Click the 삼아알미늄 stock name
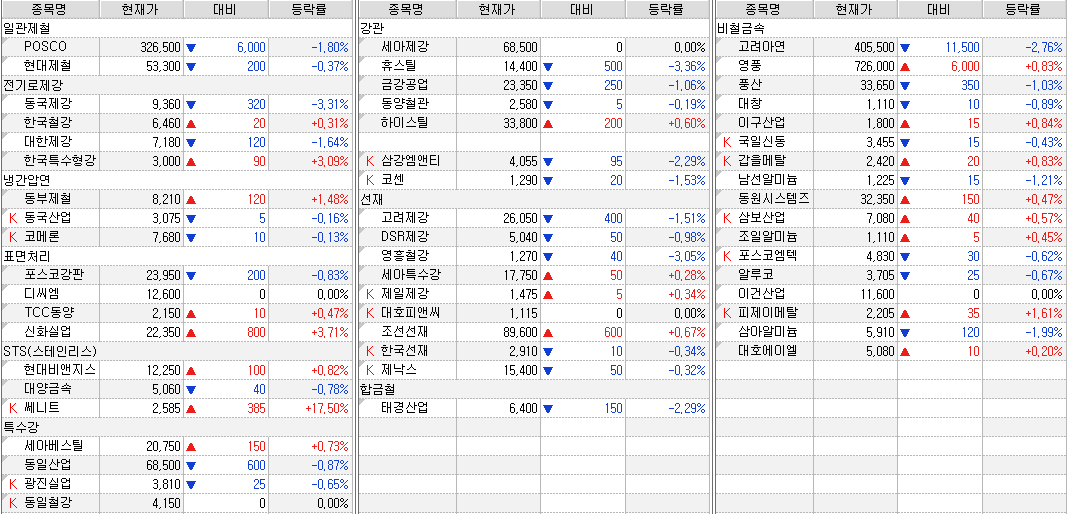The image size is (1068, 514). 768,332
